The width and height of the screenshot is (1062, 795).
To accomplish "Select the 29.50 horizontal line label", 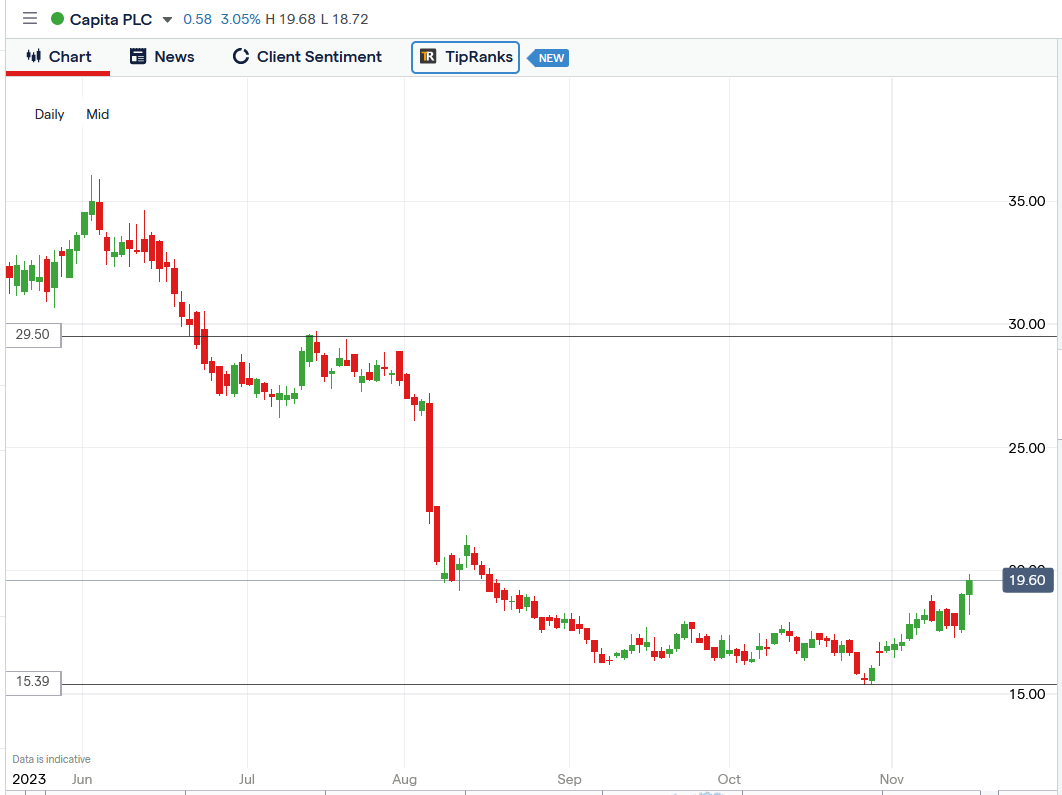I will tap(33, 335).
